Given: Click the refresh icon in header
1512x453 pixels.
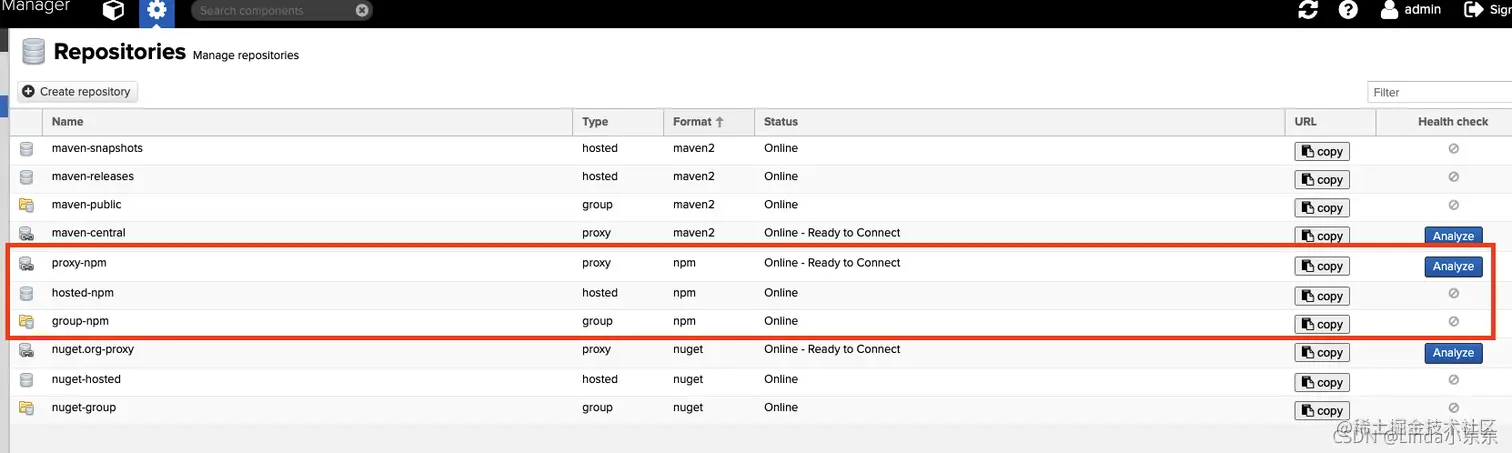Looking at the screenshot, I should [x=1308, y=10].
